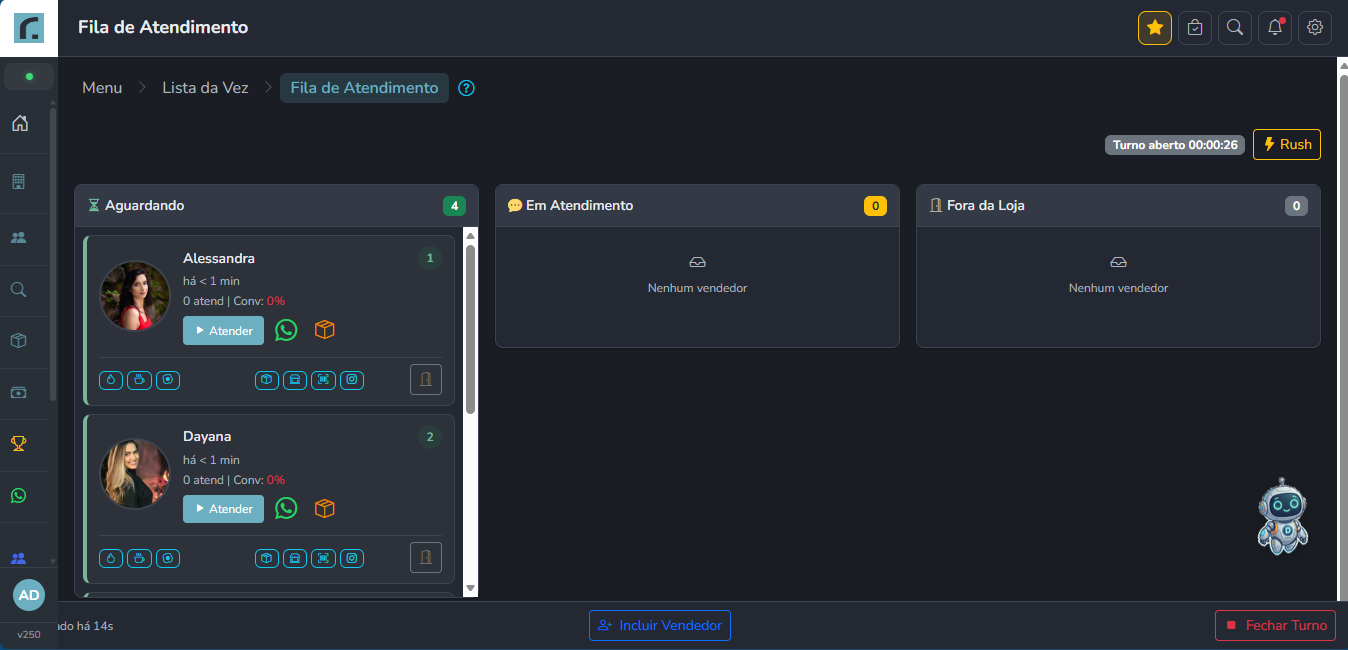The width and height of the screenshot is (1348, 650).
Task: Click the robot assistant mascot
Action: [1282, 516]
